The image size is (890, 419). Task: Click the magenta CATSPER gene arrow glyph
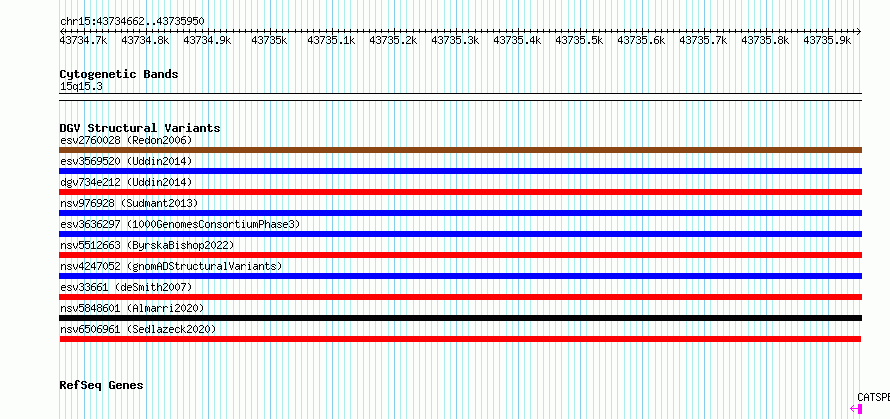(856, 409)
